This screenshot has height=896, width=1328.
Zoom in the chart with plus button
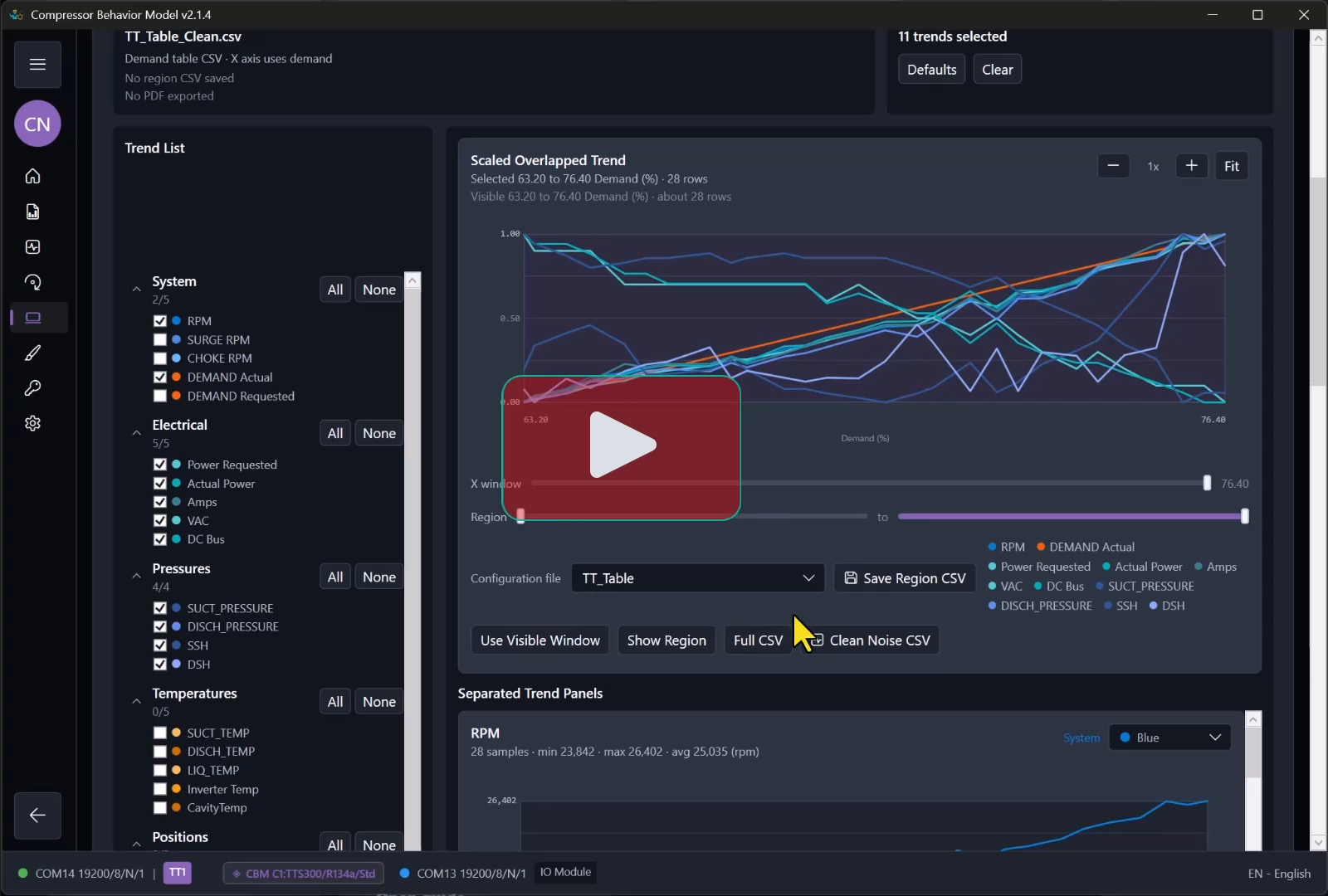click(x=1191, y=166)
